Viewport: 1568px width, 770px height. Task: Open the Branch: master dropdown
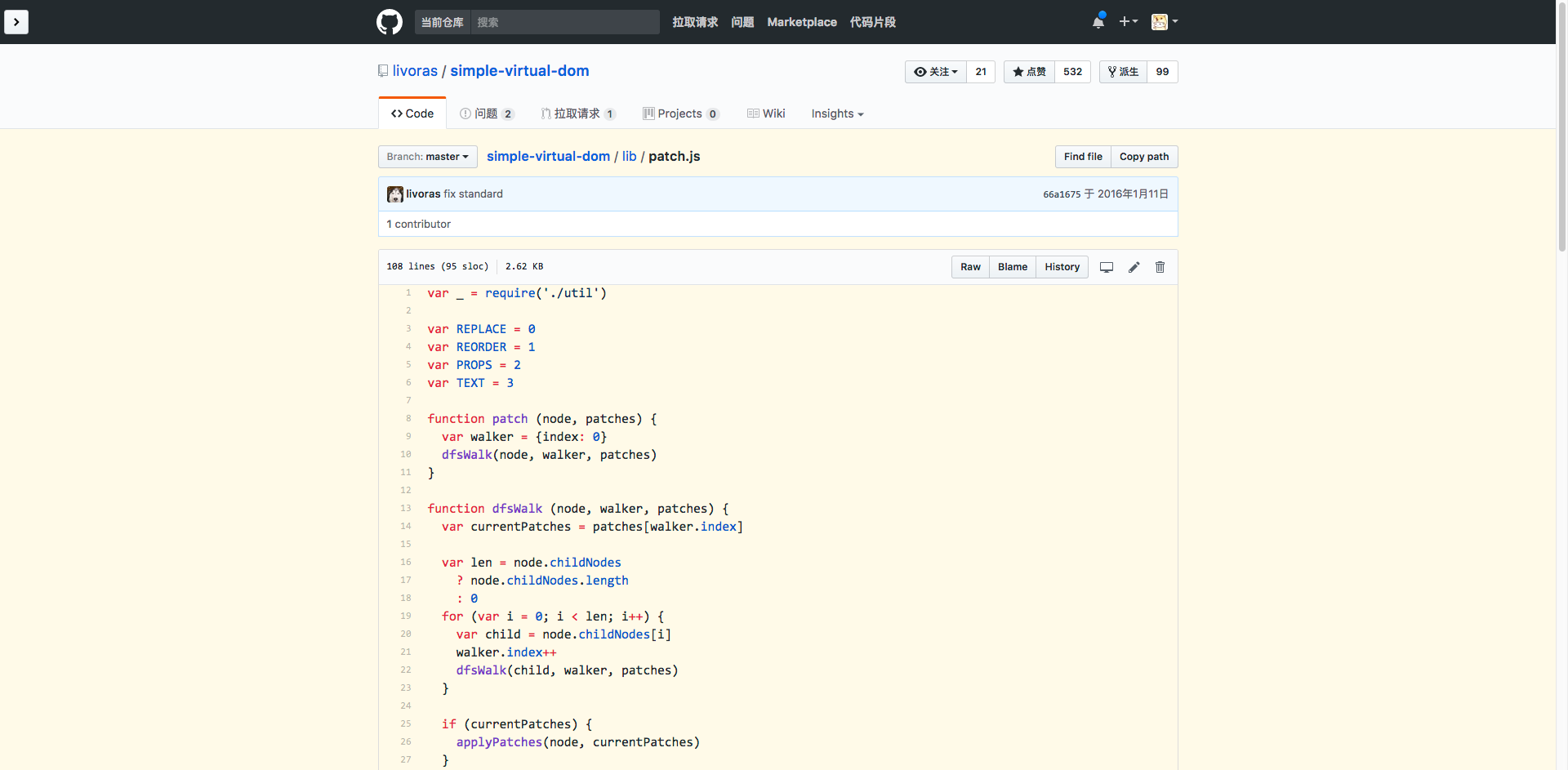427,157
